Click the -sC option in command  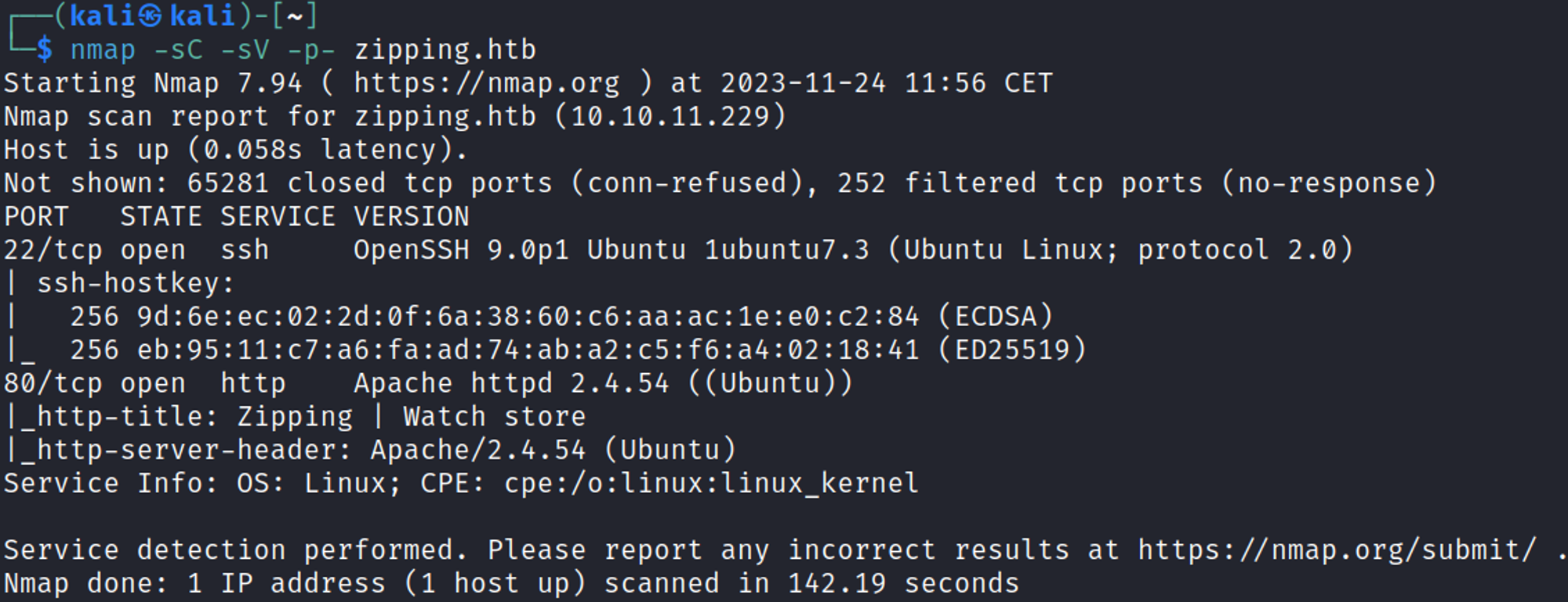point(178,50)
